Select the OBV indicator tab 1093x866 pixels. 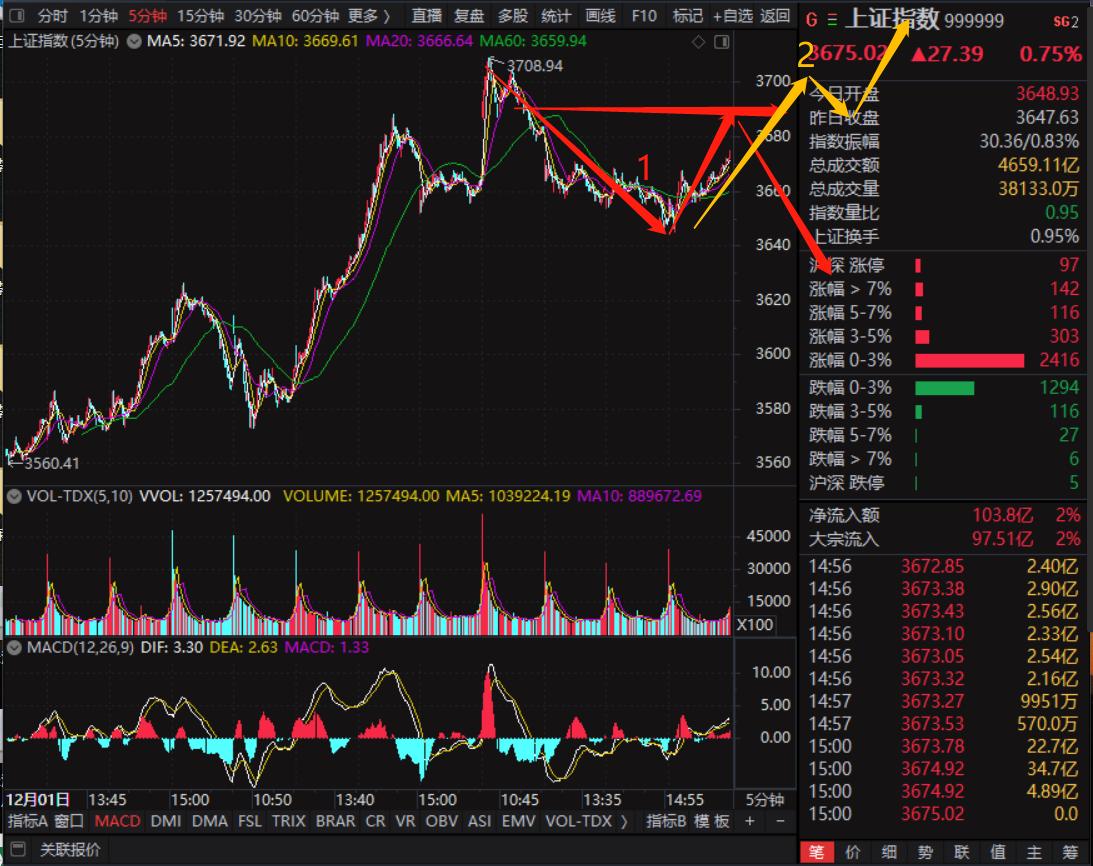point(441,821)
